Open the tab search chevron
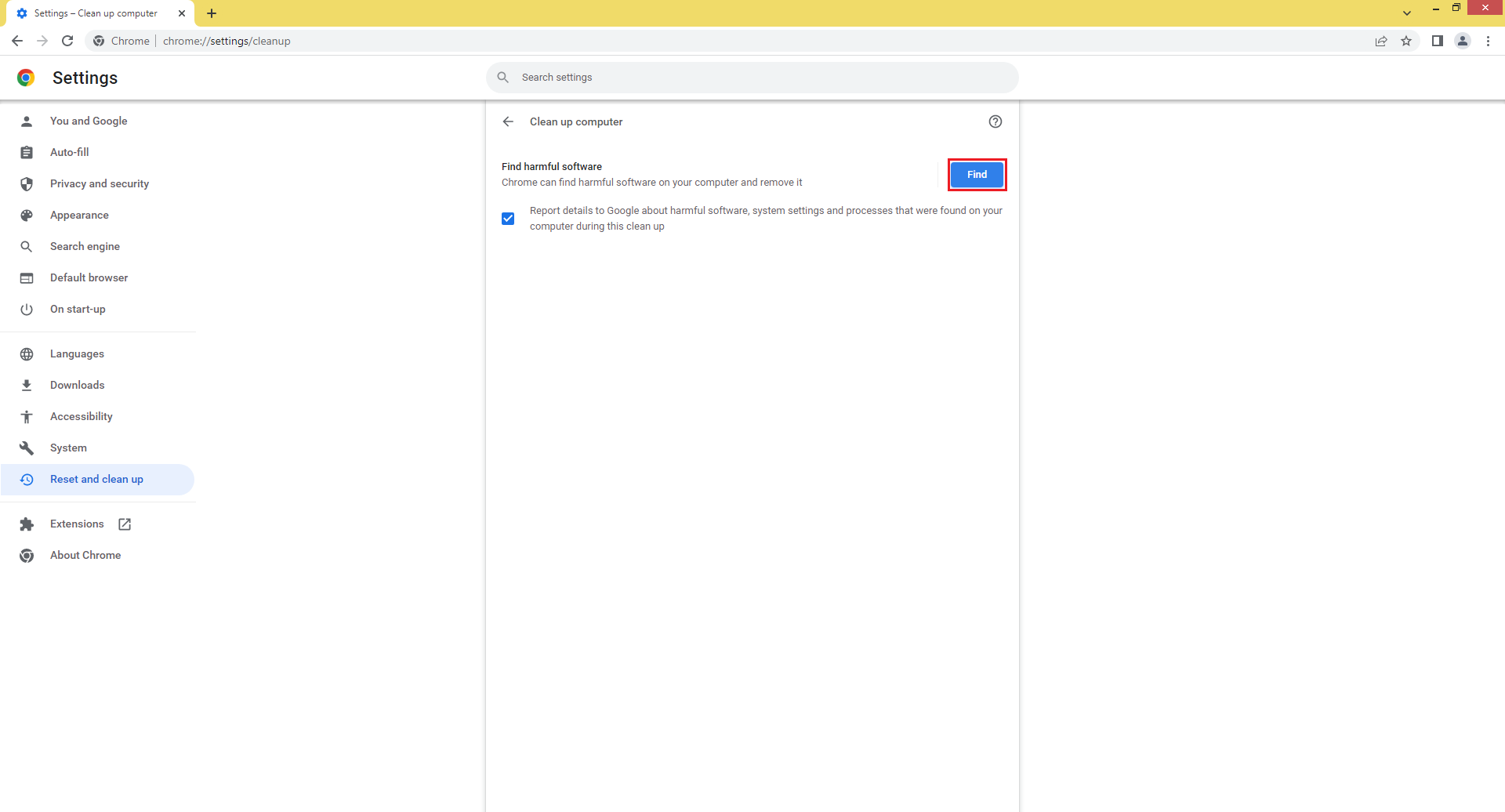This screenshot has width=1505, height=812. (x=1407, y=13)
